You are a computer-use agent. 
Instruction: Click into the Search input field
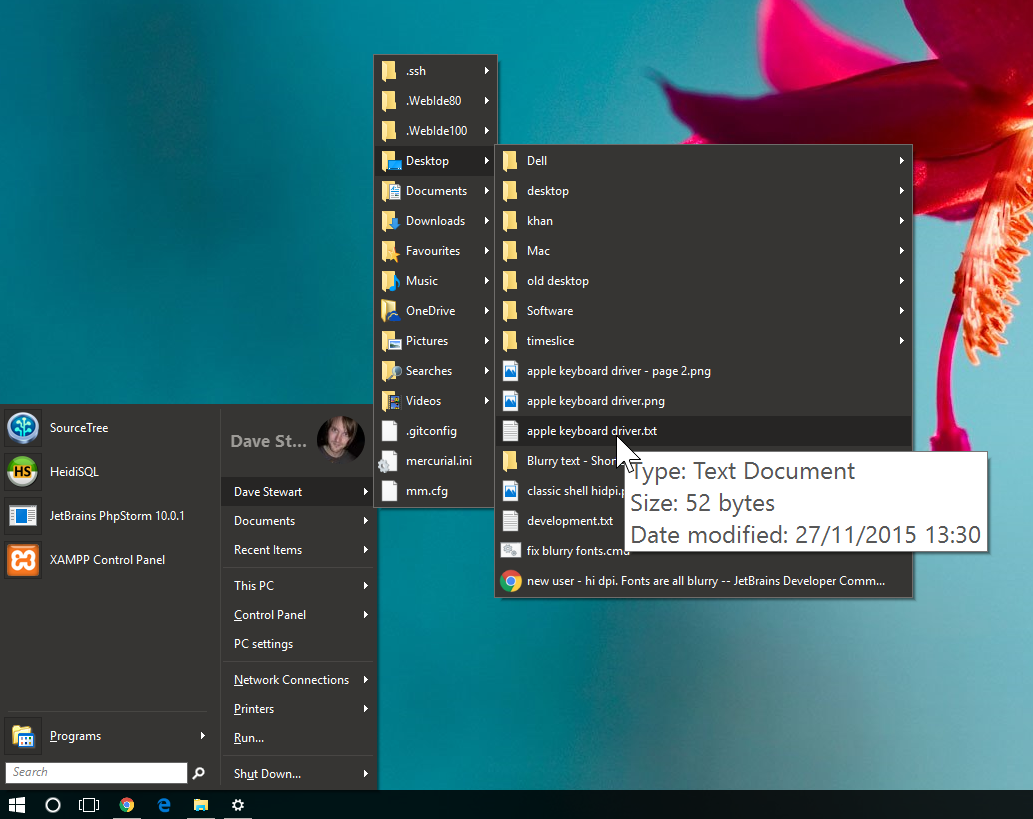(x=96, y=773)
